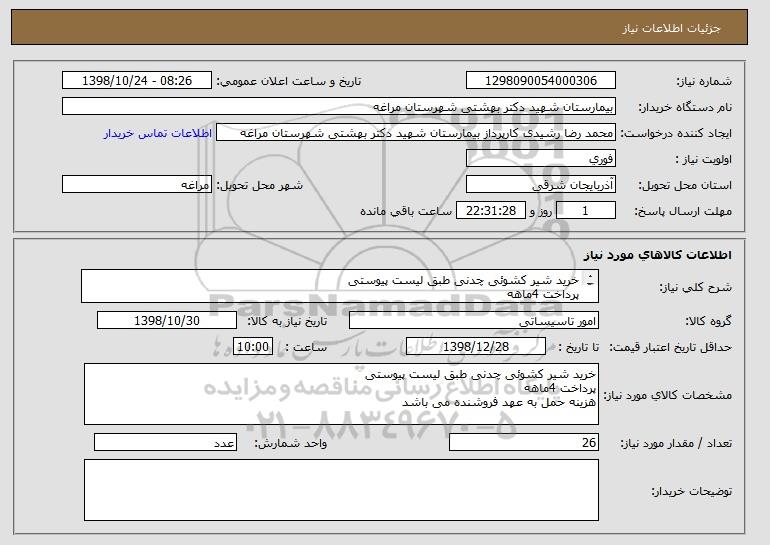Select the ایجاد کننده درخواست field

tap(417, 133)
